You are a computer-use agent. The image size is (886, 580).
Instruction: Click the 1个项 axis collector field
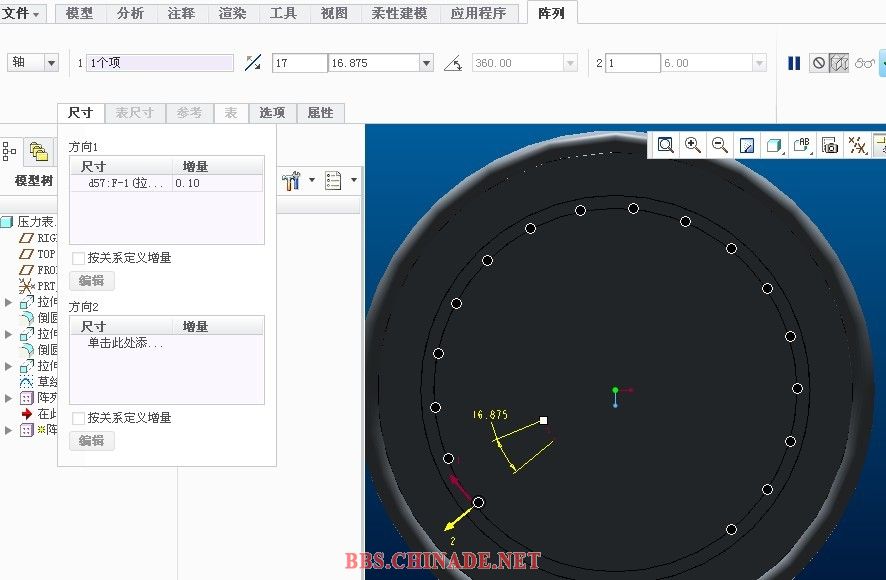[160, 63]
